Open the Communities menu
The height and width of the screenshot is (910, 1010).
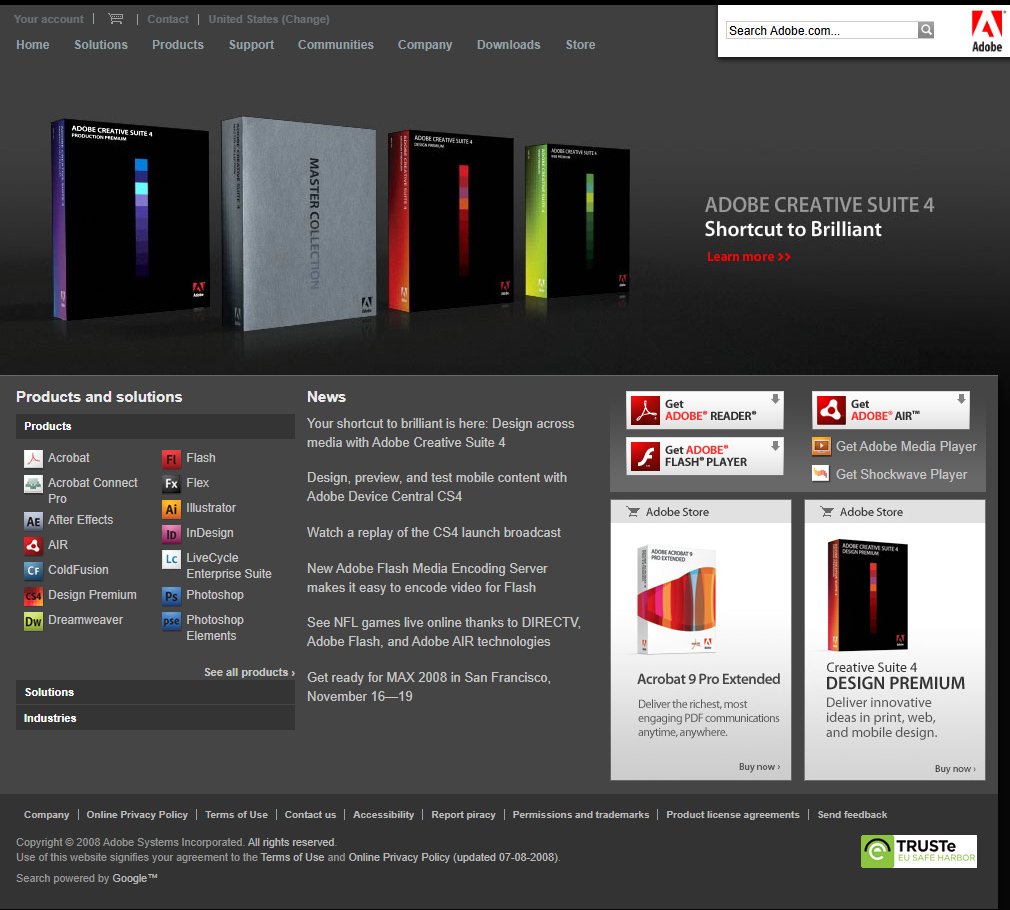pos(336,44)
